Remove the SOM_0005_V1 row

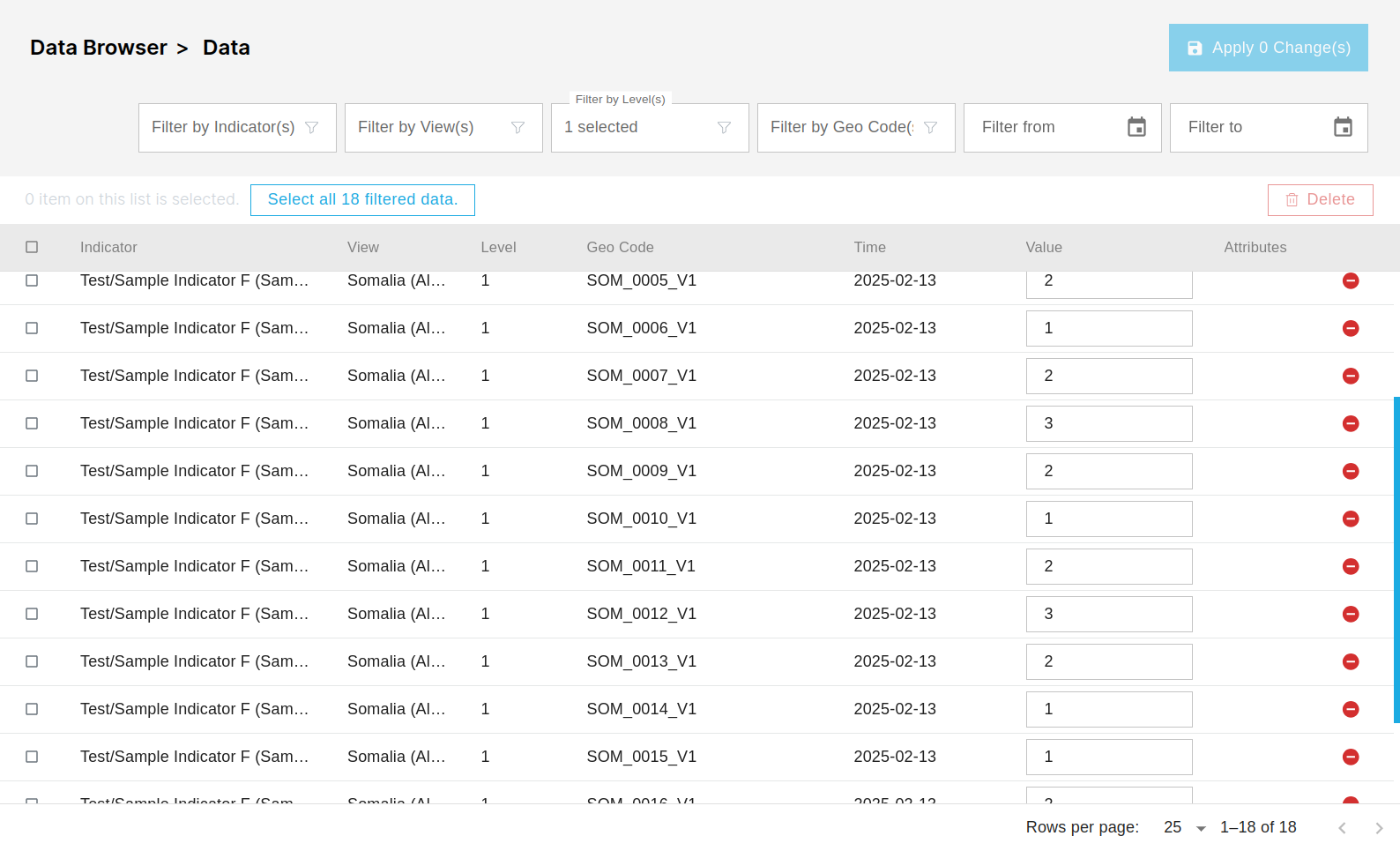pos(1350,280)
